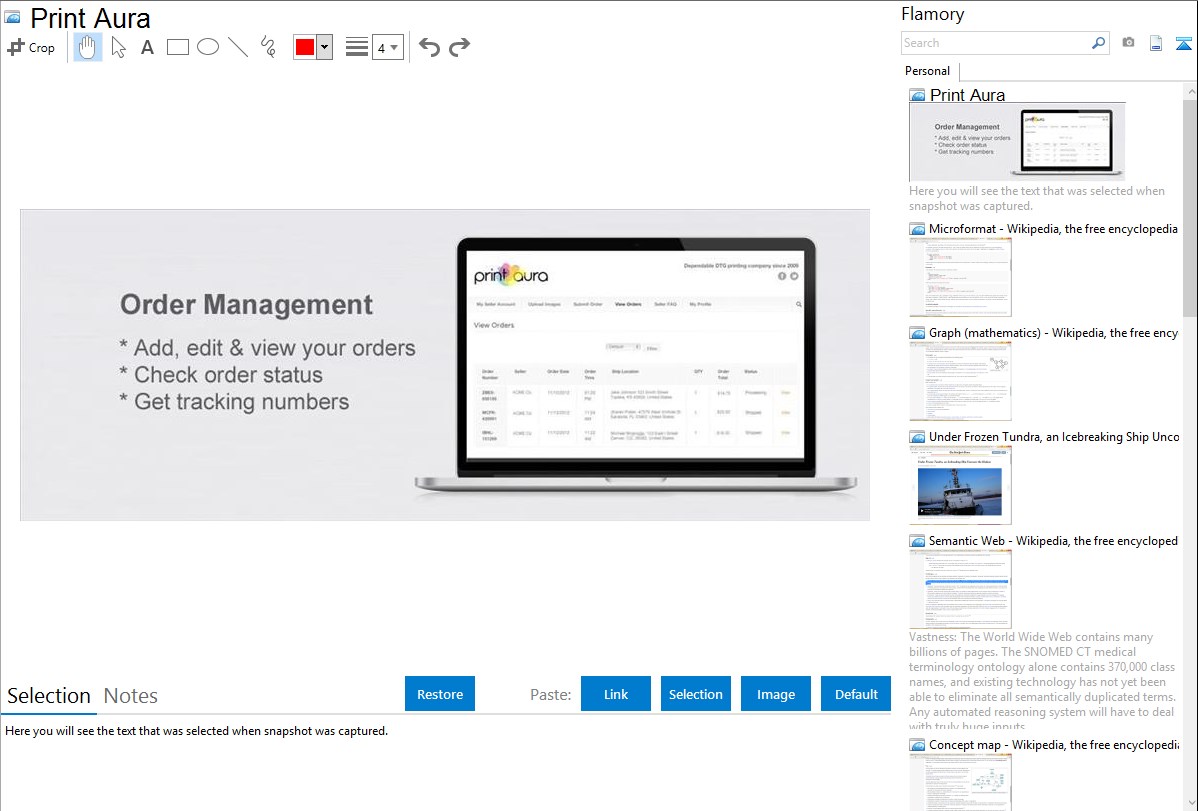Screen dimensions: 1198x811
Task: Click the icon beside Graph (mathematics) title
Action: pos(917,333)
